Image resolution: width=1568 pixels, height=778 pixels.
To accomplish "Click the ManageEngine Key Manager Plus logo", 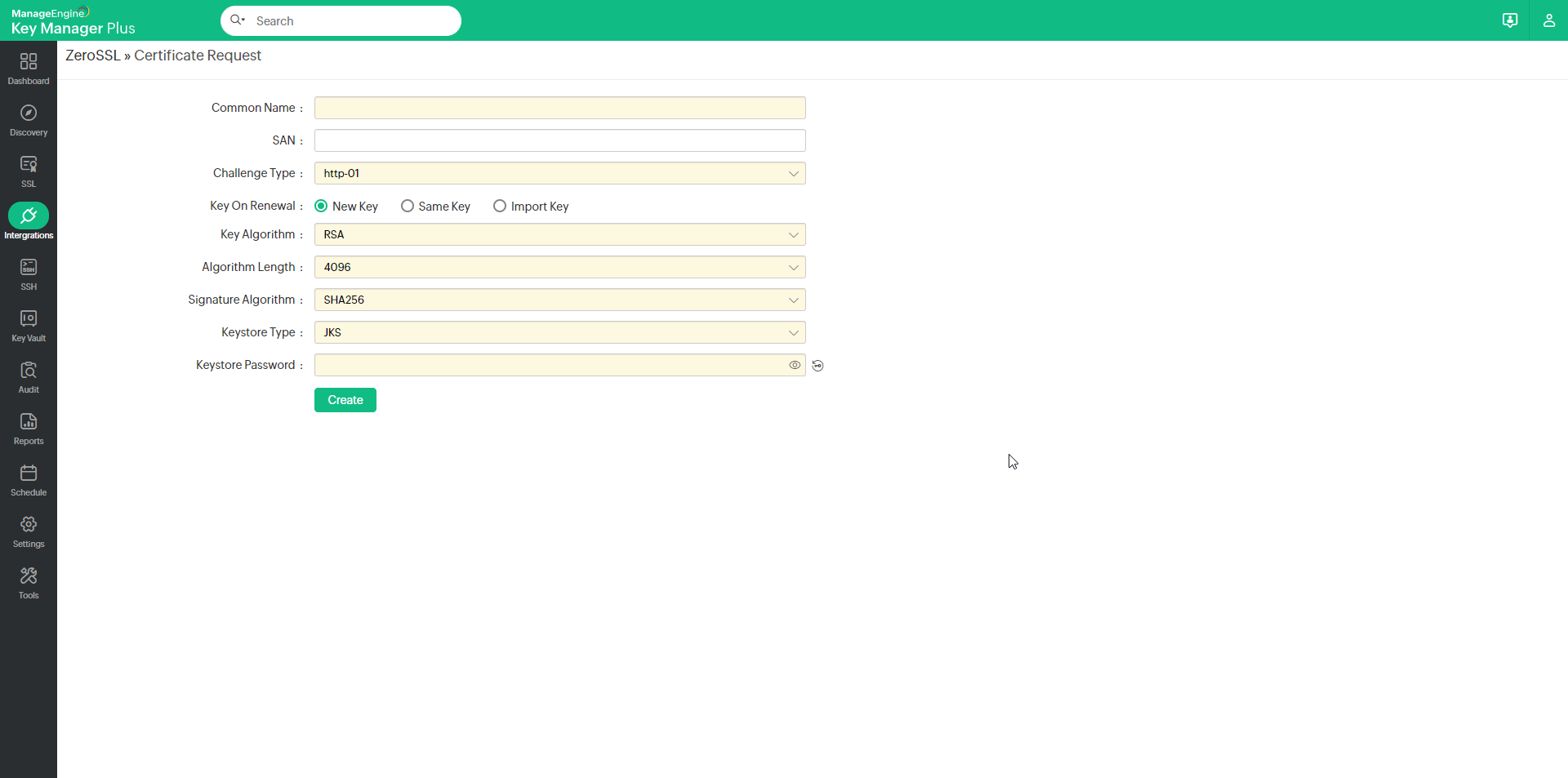I will (73, 21).
